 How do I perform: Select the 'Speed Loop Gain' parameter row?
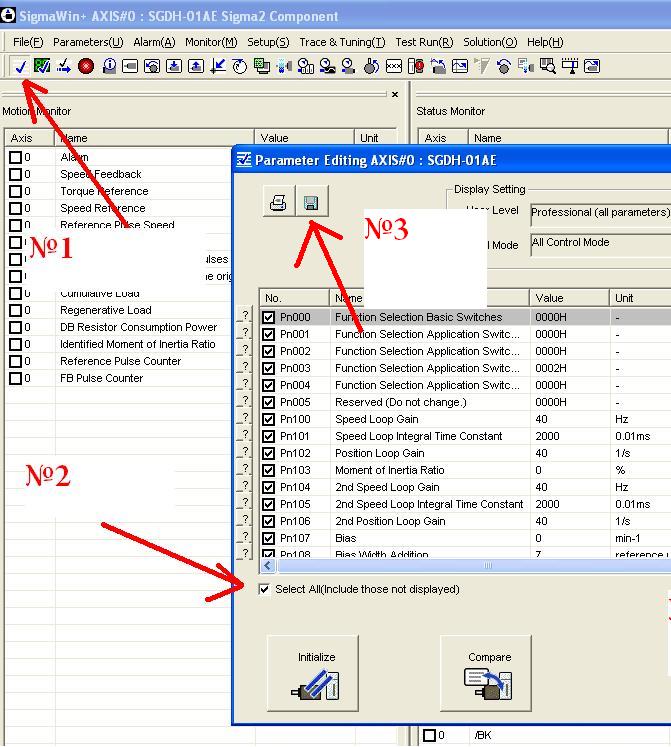pos(466,419)
